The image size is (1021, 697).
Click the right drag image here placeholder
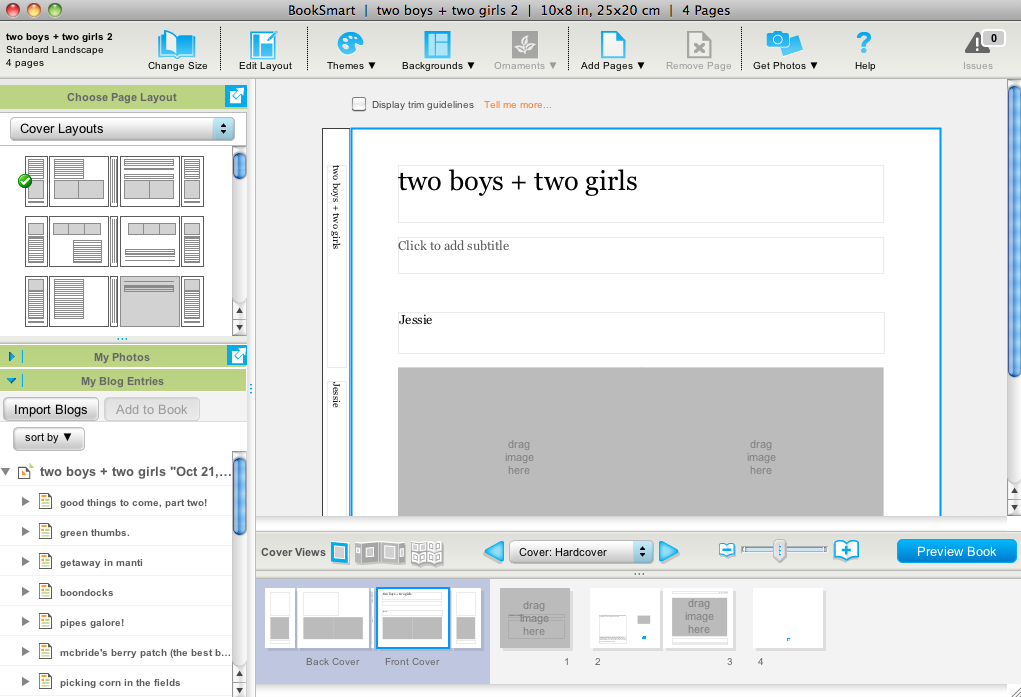click(762, 441)
